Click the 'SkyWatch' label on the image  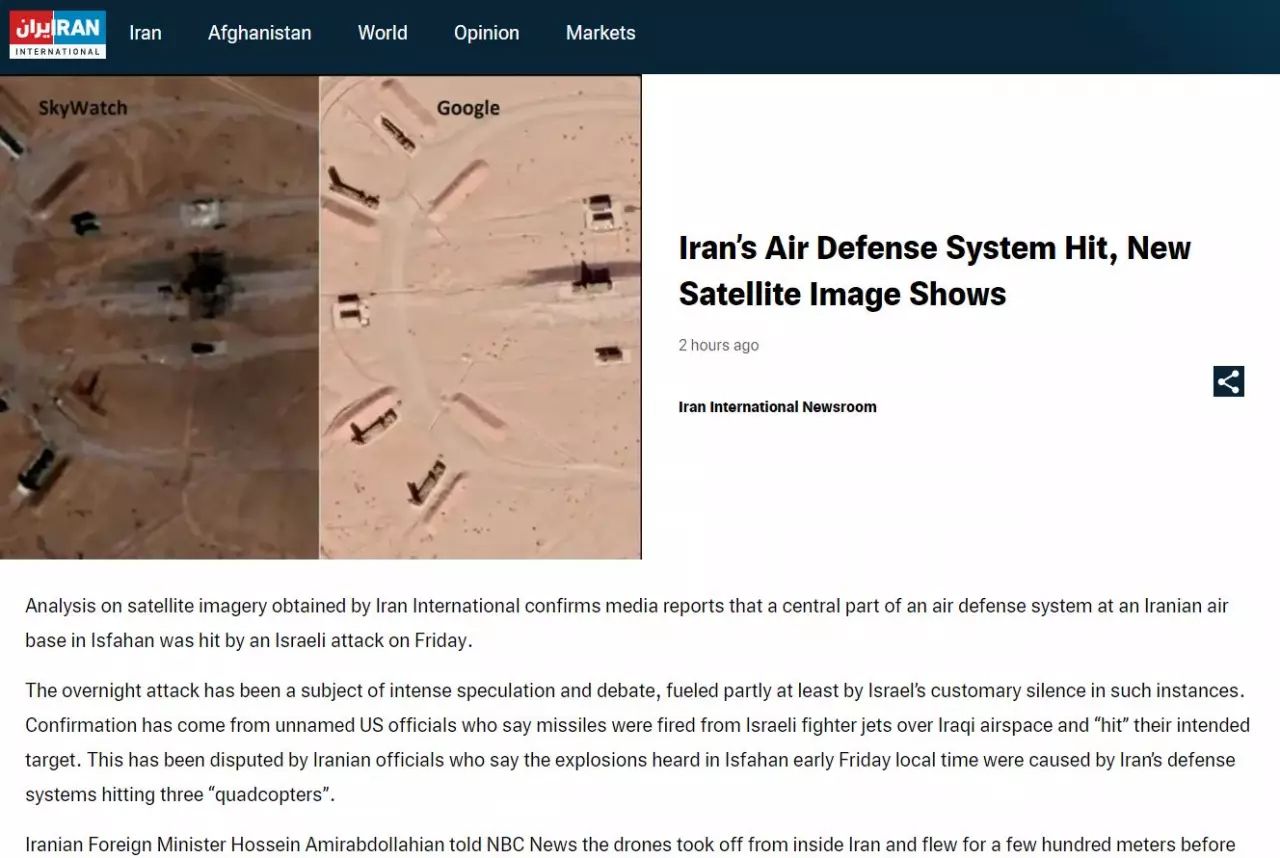point(83,107)
